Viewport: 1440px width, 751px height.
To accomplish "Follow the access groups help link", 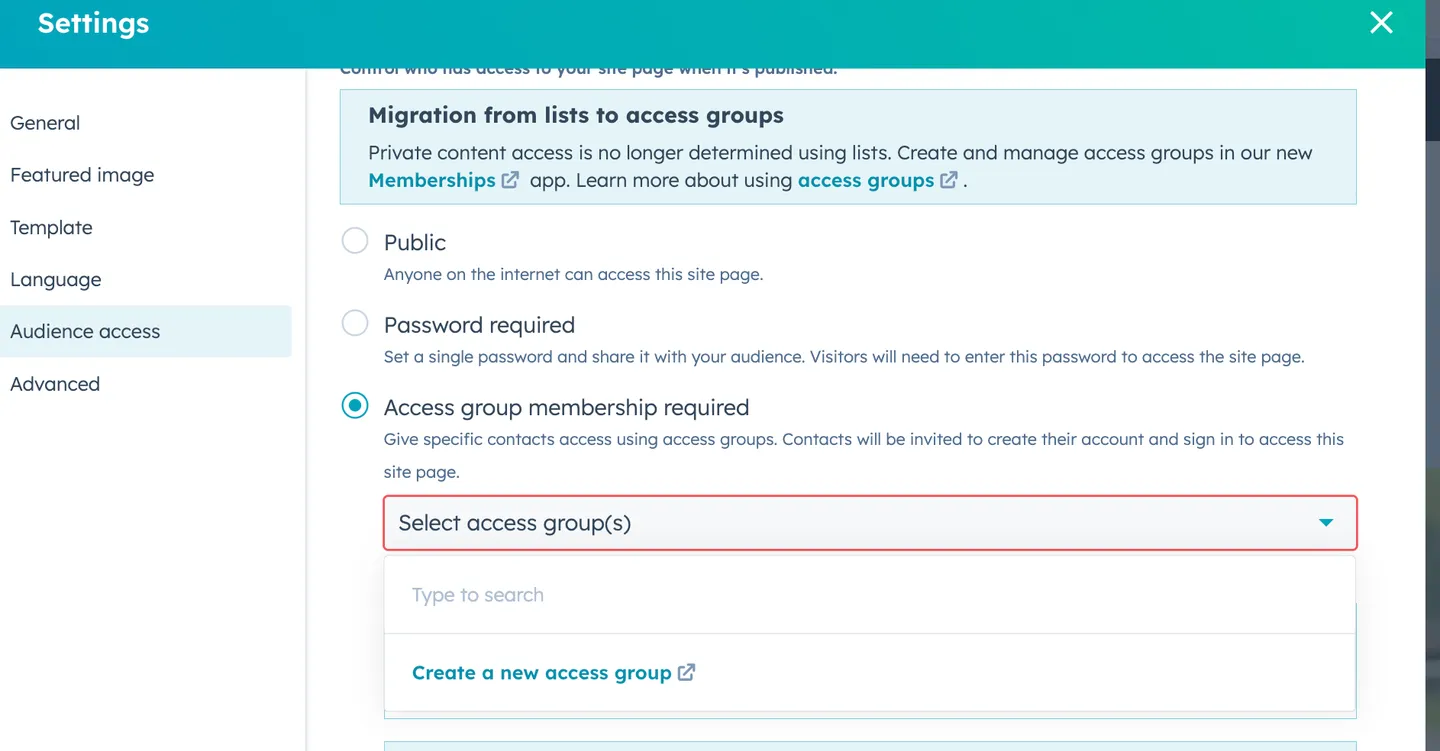I will pyautogui.click(x=866, y=180).
